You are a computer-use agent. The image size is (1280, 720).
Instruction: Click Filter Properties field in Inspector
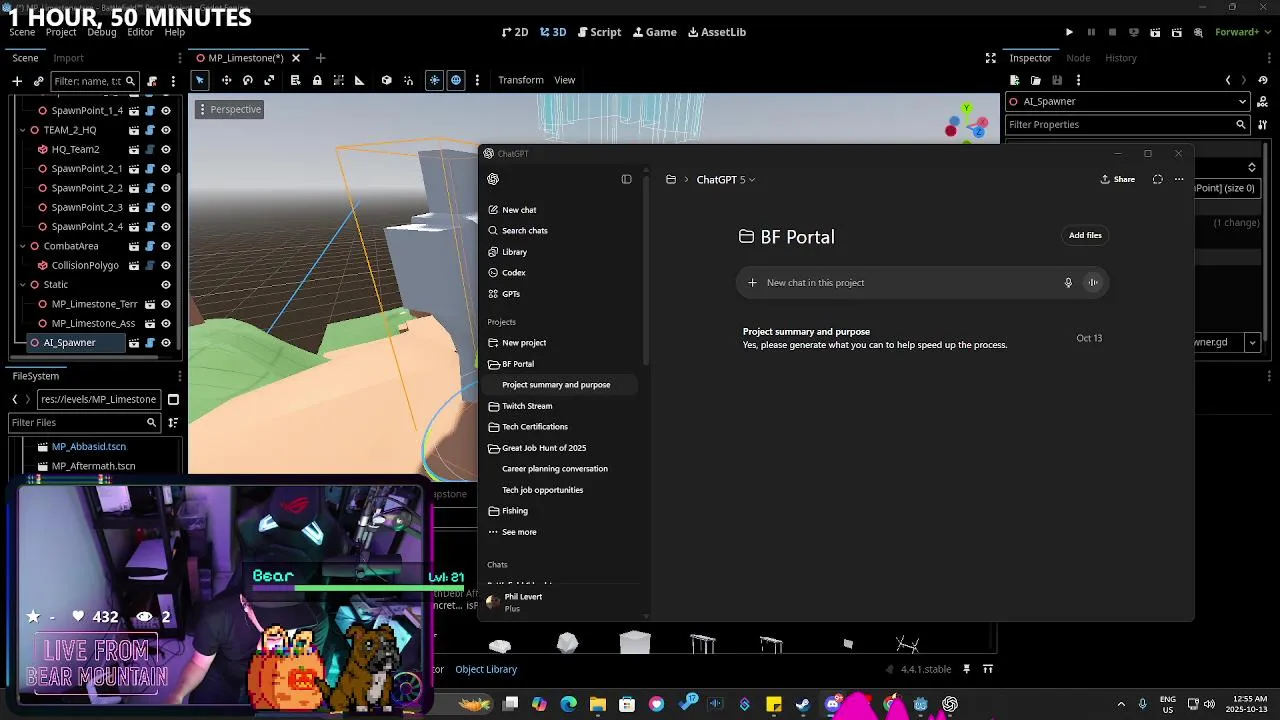[1127, 125]
